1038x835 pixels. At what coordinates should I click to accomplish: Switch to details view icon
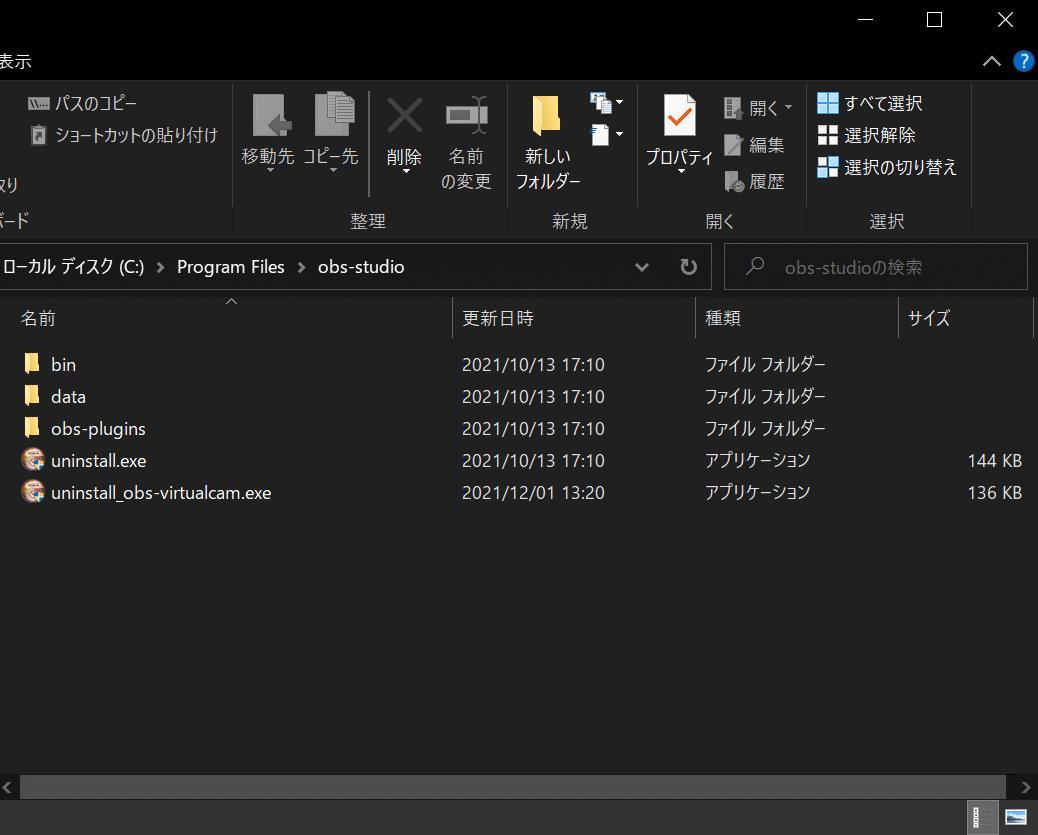click(982, 818)
